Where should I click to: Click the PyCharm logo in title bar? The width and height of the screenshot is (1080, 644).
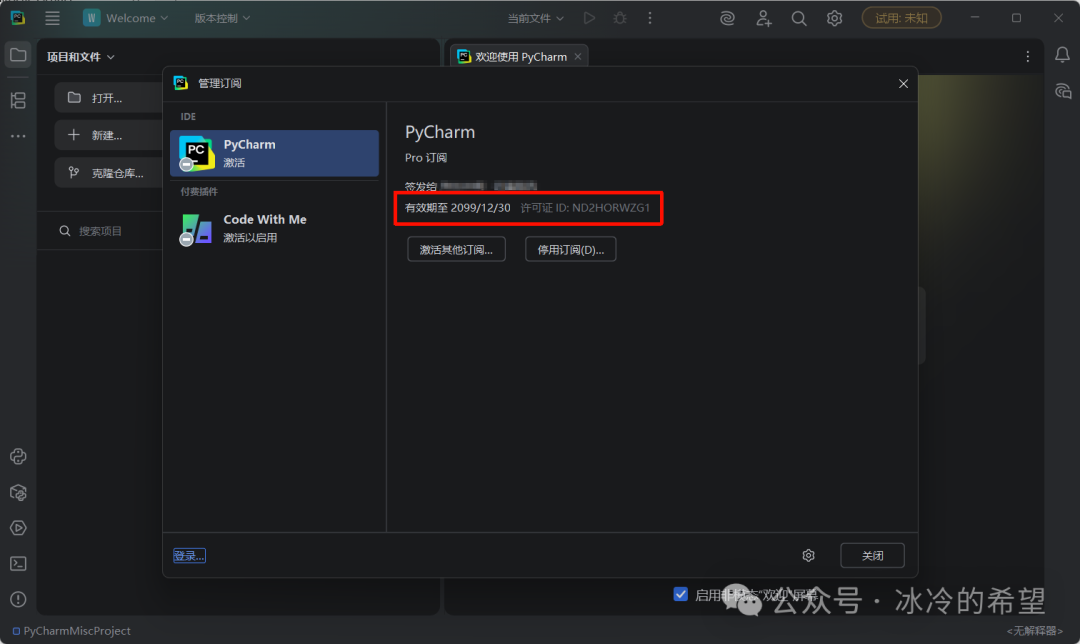coord(18,19)
